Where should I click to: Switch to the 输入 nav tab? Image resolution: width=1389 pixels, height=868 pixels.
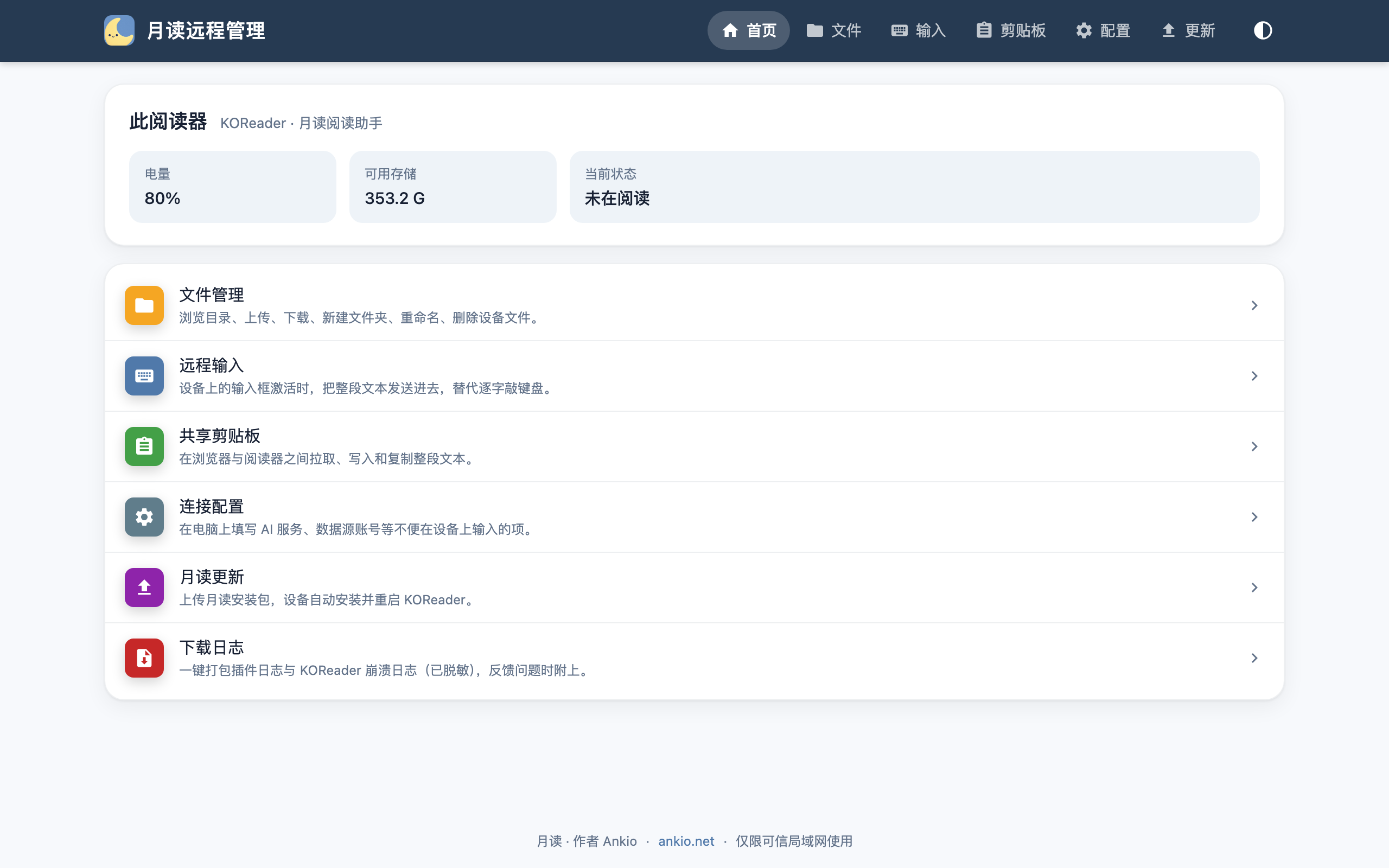click(x=919, y=30)
